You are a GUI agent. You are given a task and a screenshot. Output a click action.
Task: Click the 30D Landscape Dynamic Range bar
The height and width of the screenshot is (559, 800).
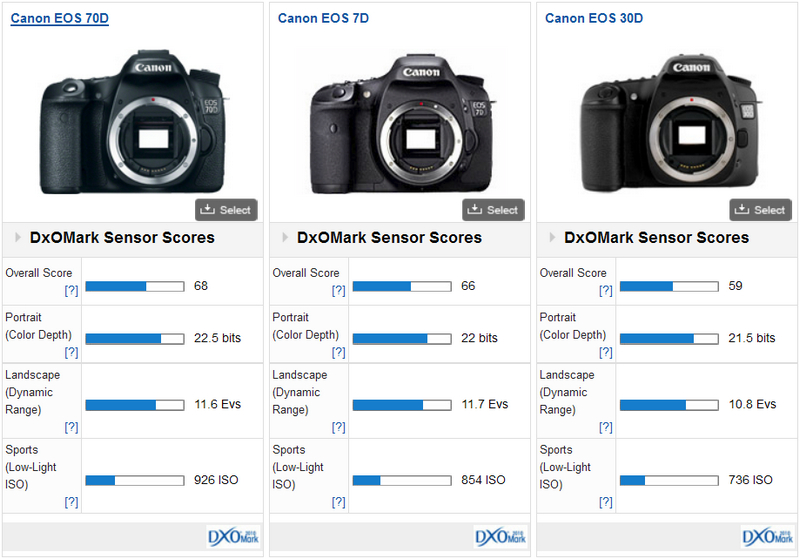pyautogui.click(x=669, y=405)
